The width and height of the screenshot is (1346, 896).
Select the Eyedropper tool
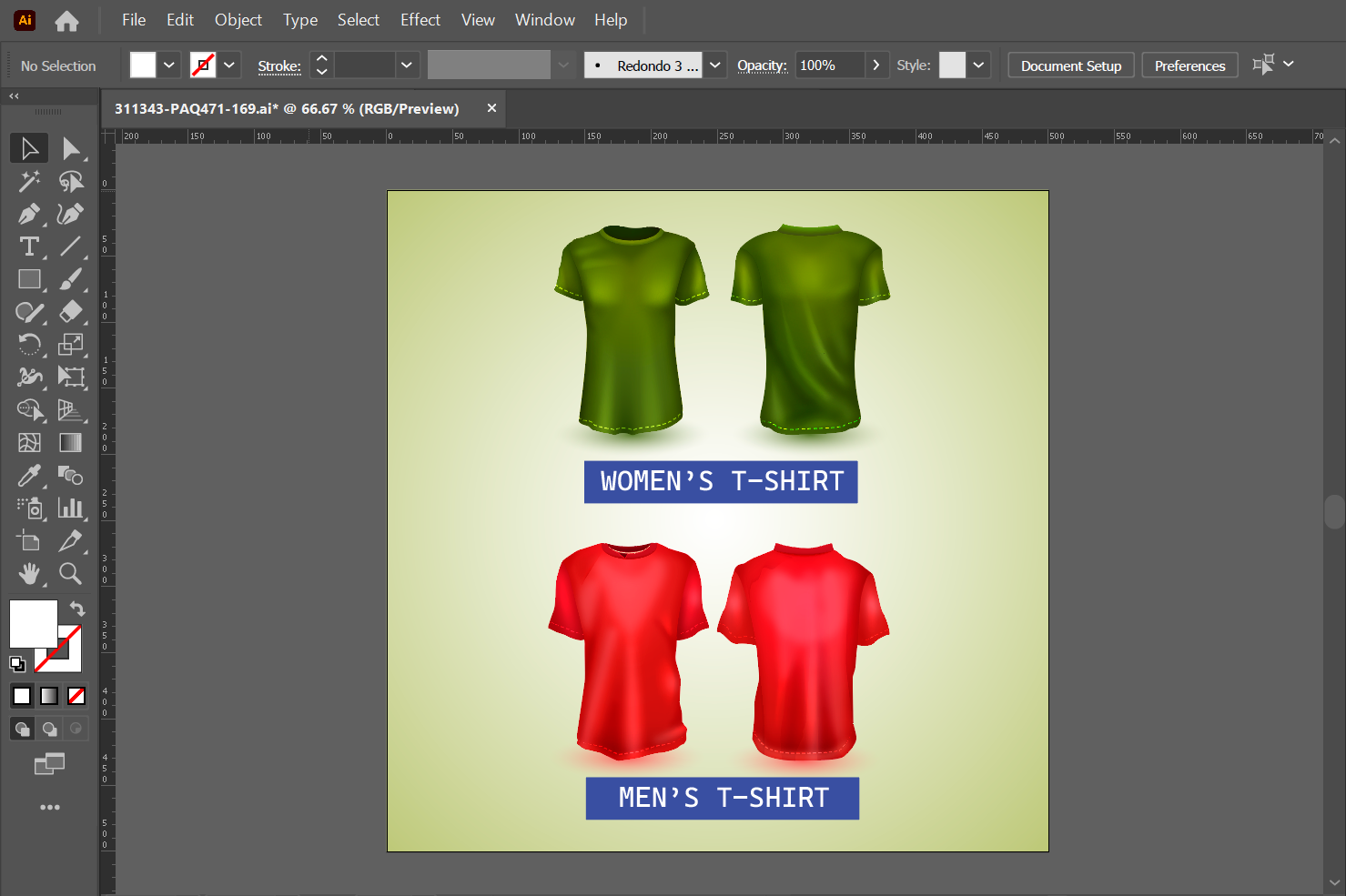pyautogui.click(x=29, y=475)
